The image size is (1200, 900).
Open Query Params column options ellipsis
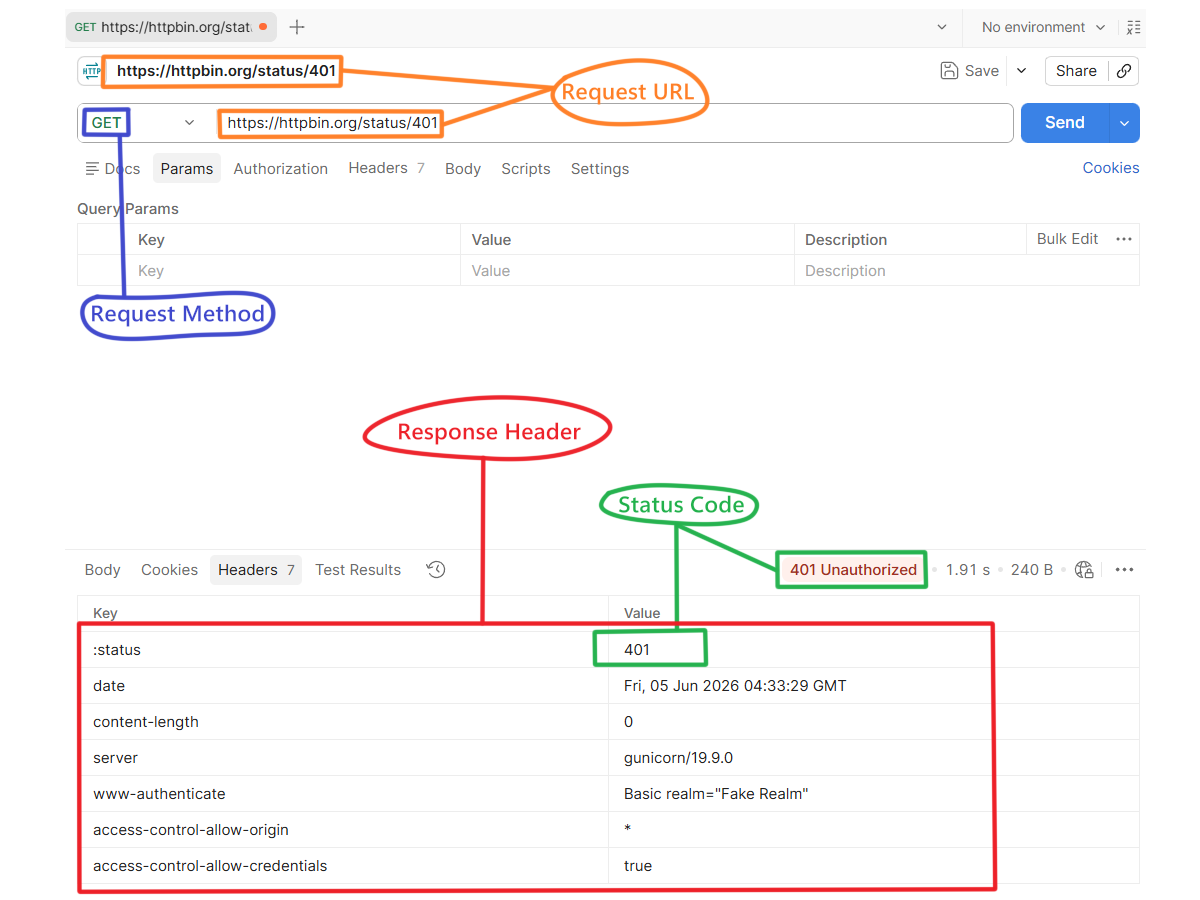coord(1124,239)
